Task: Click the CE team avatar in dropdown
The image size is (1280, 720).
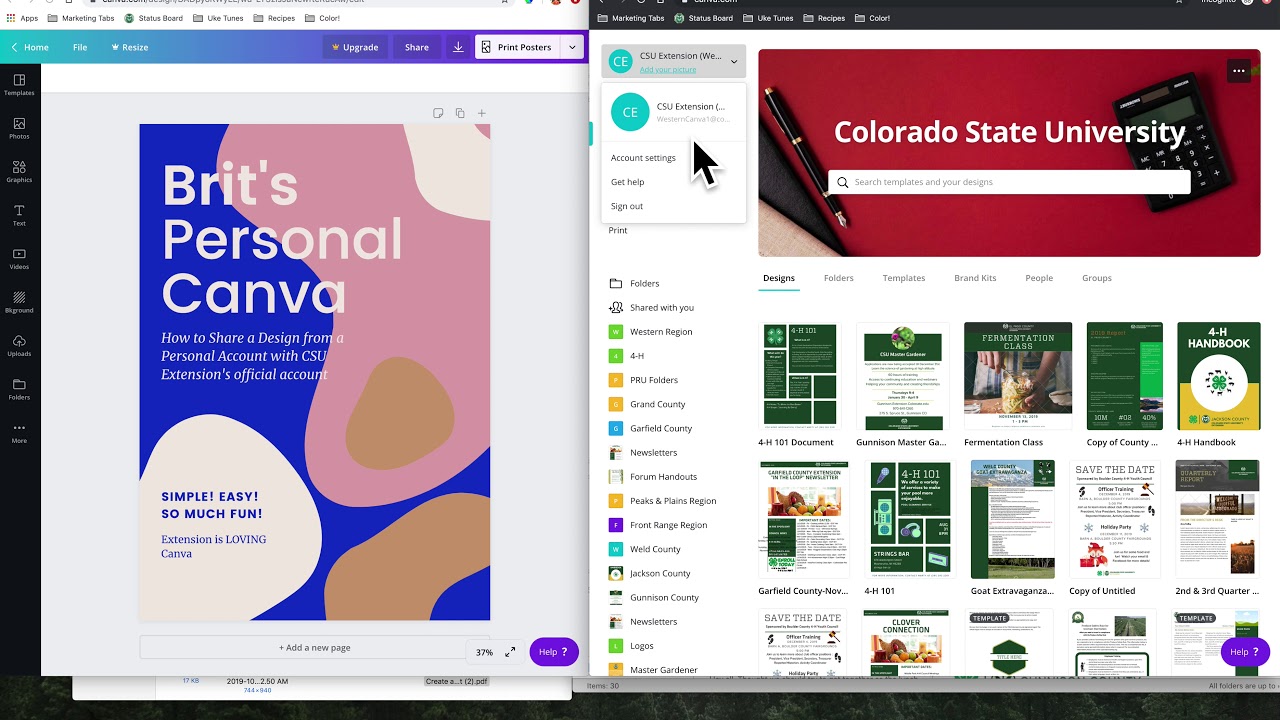Action: (x=630, y=112)
